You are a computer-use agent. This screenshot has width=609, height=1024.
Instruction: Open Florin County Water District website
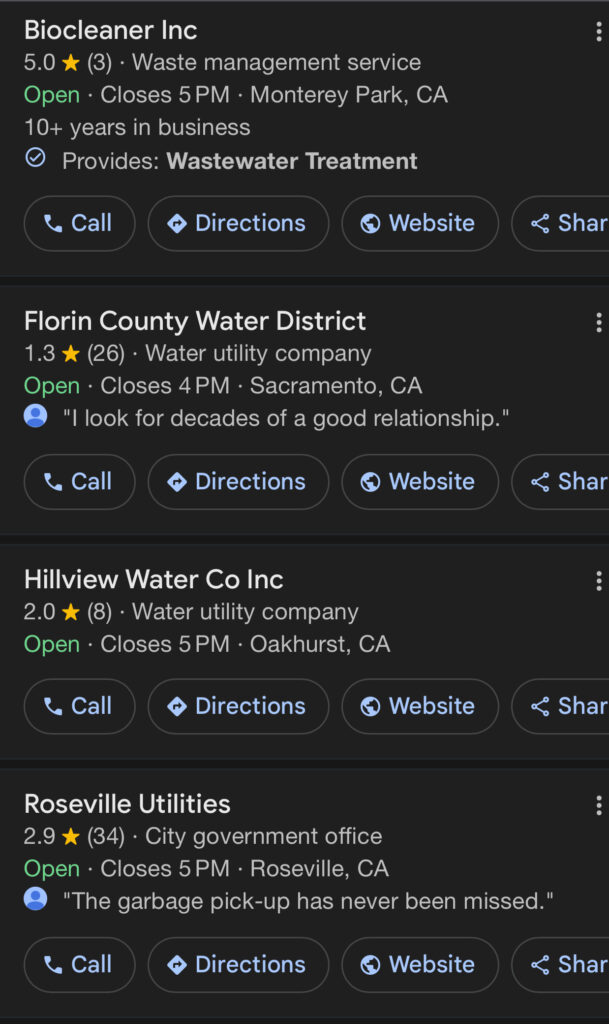420,482
